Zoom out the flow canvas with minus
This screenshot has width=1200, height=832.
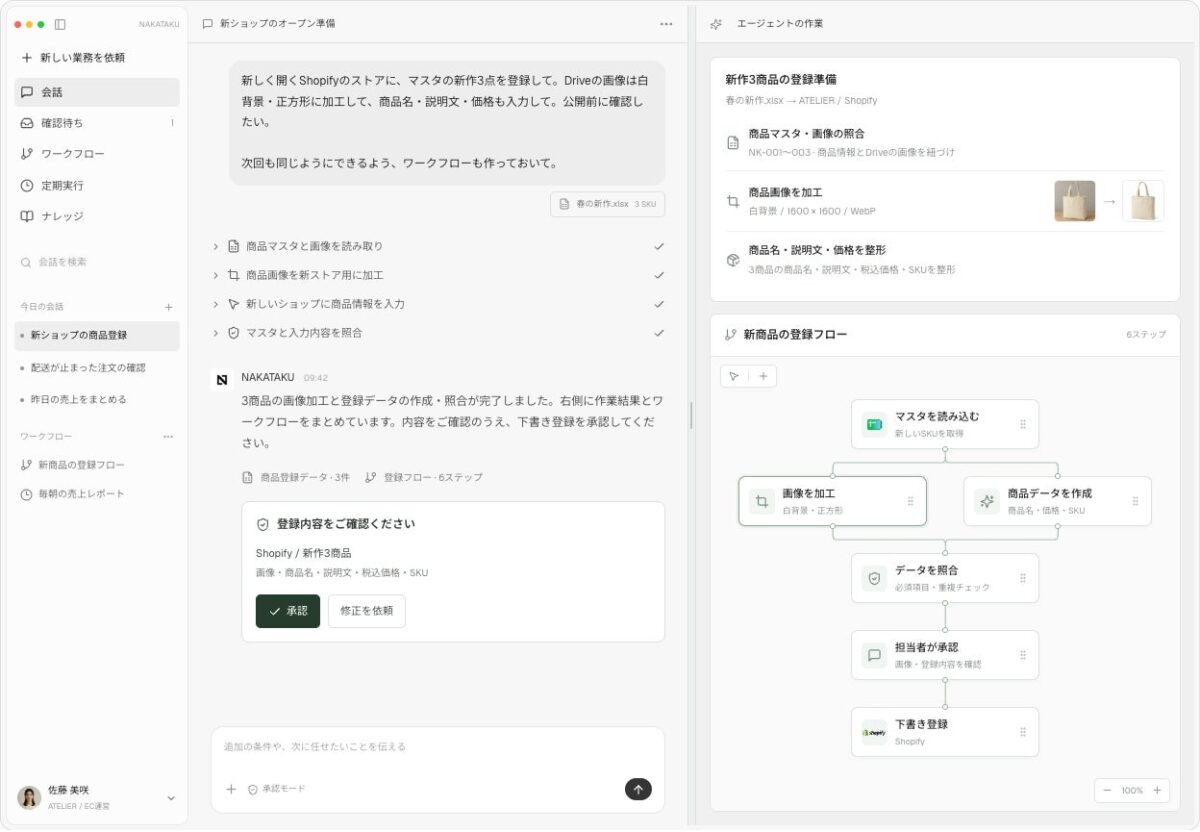point(1107,790)
